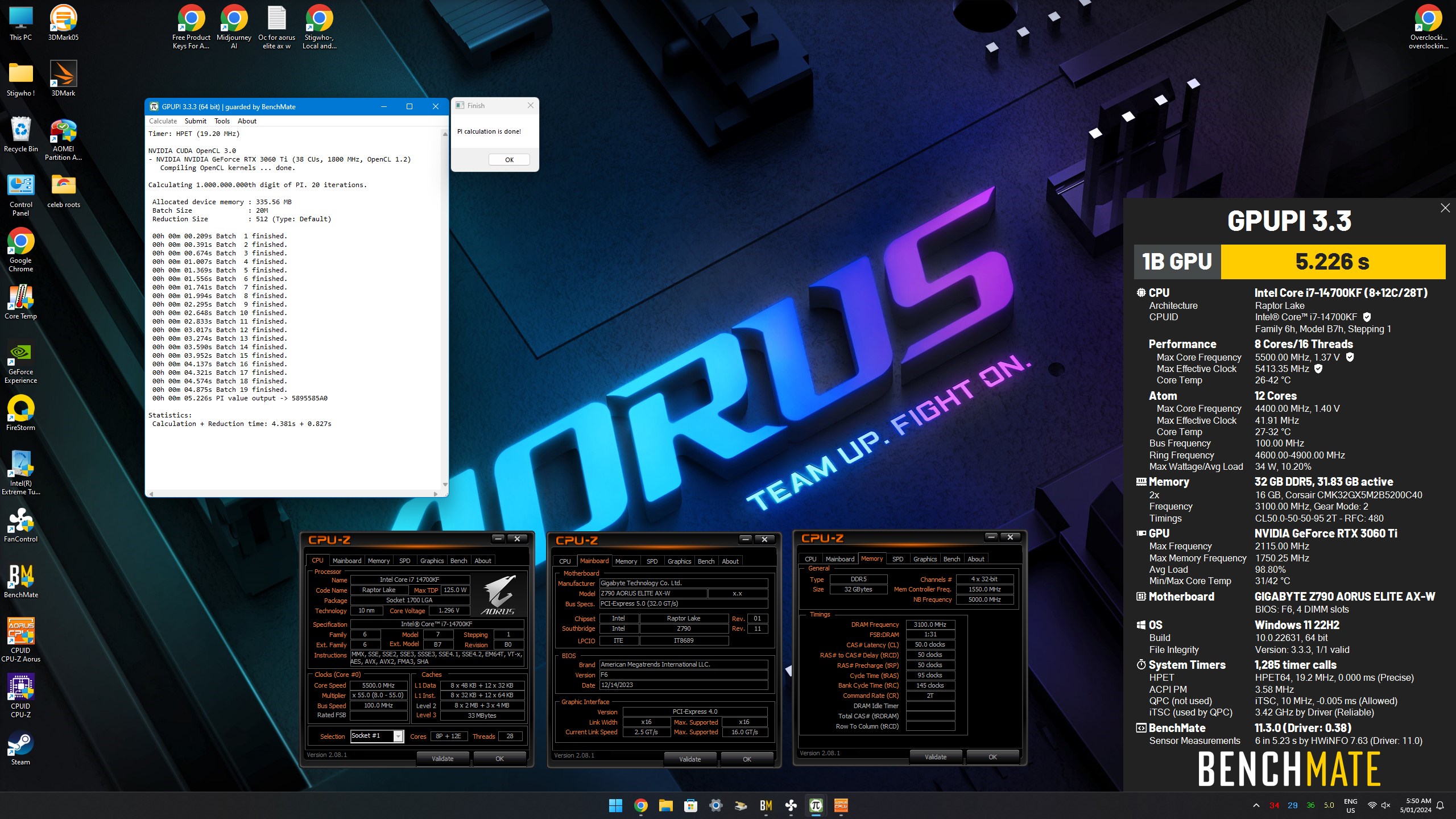
Task: Launch FireStorm desktop shortcut
Action: (21, 413)
